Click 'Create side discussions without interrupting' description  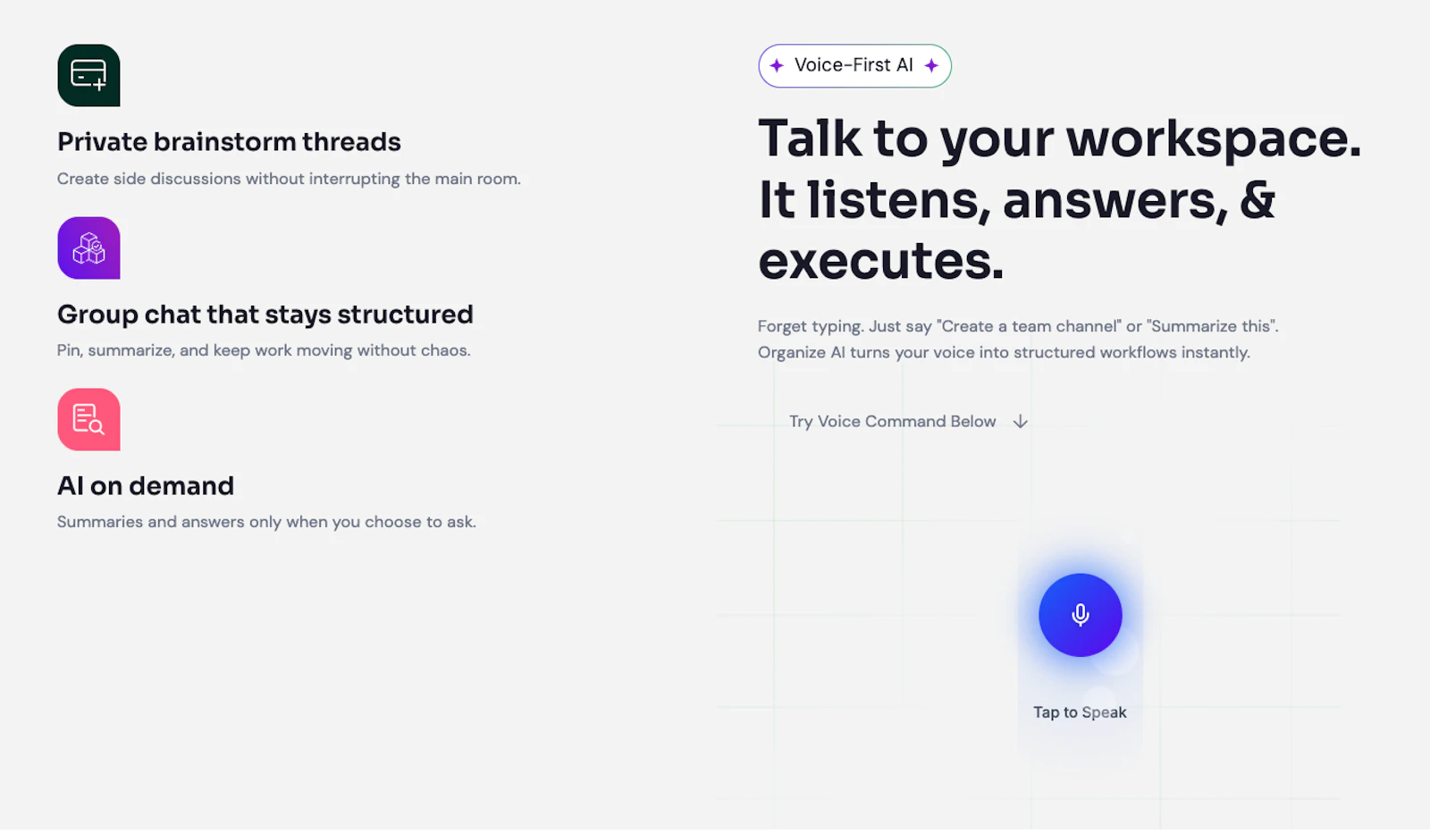click(289, 179)
